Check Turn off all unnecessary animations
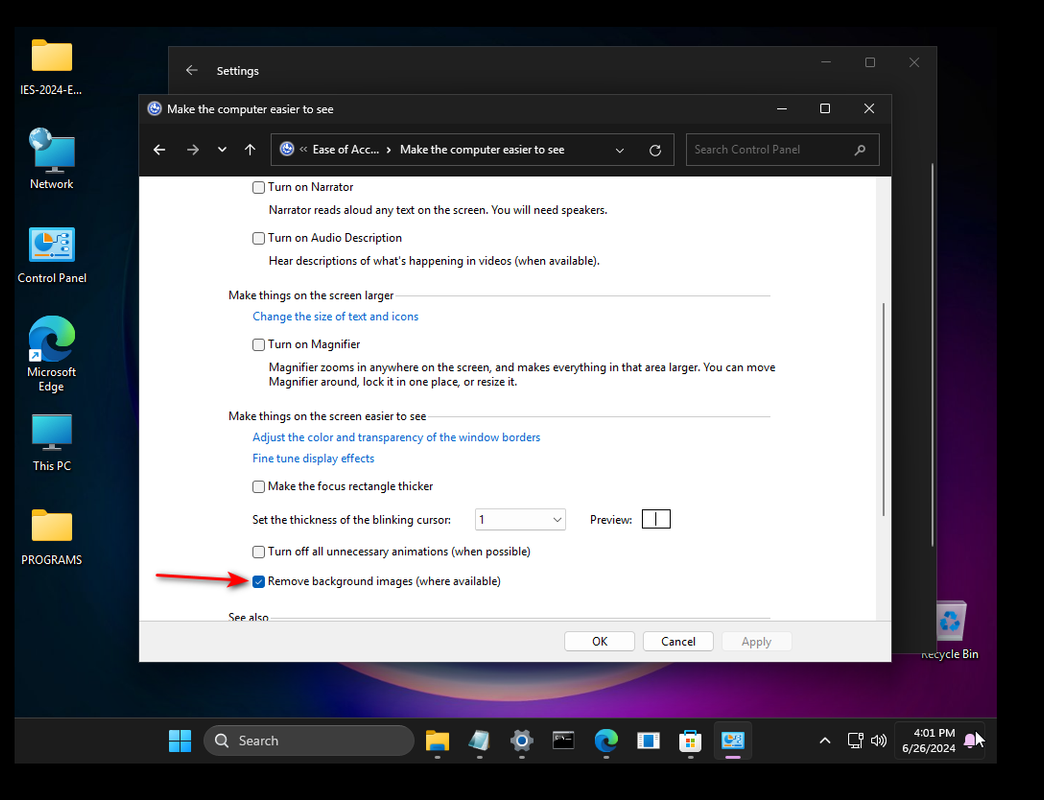This screenshot has width=1044, height=800. tap(258, 552)
